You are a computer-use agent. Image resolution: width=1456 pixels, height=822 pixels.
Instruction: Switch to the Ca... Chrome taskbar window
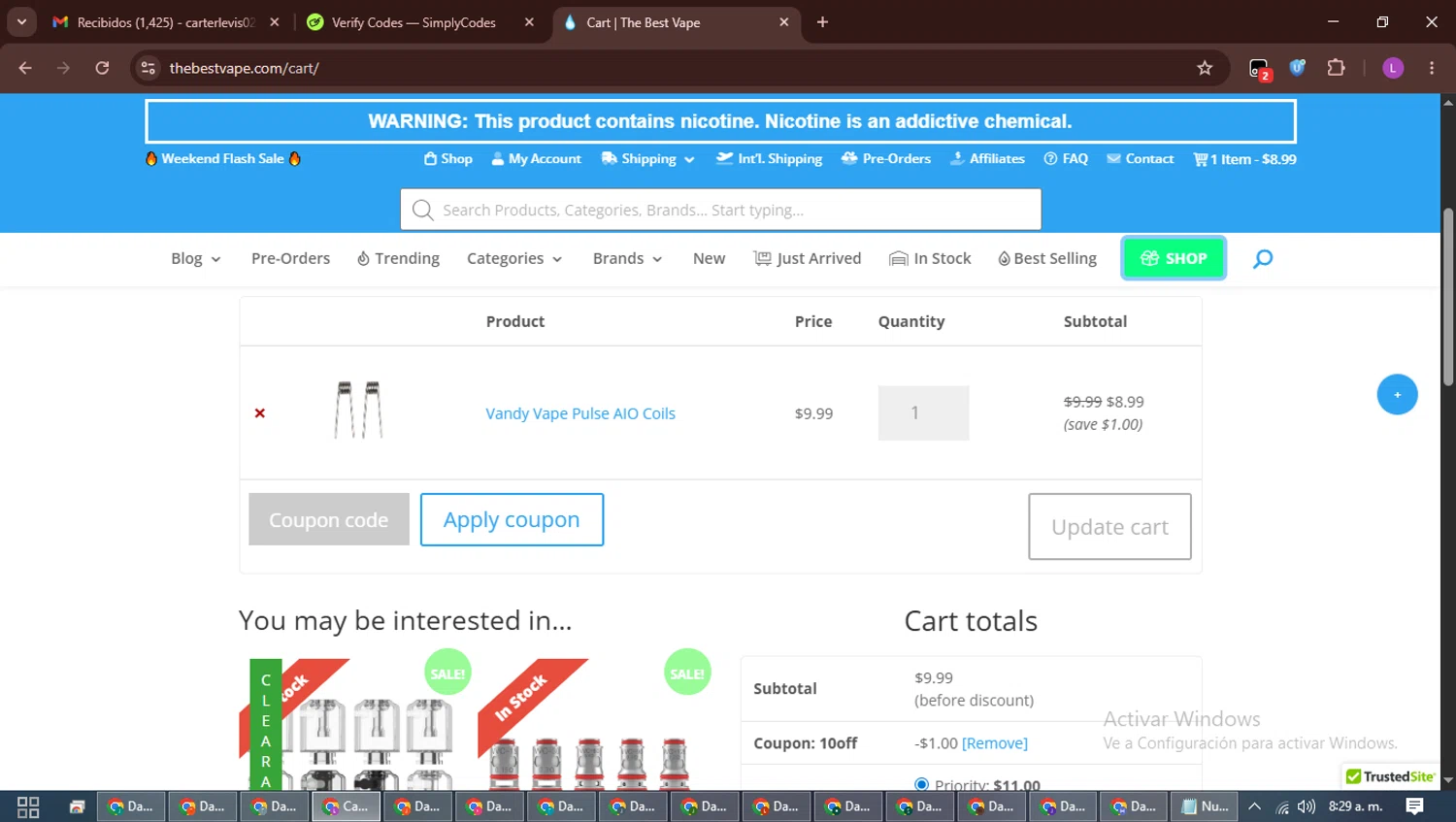346,806
